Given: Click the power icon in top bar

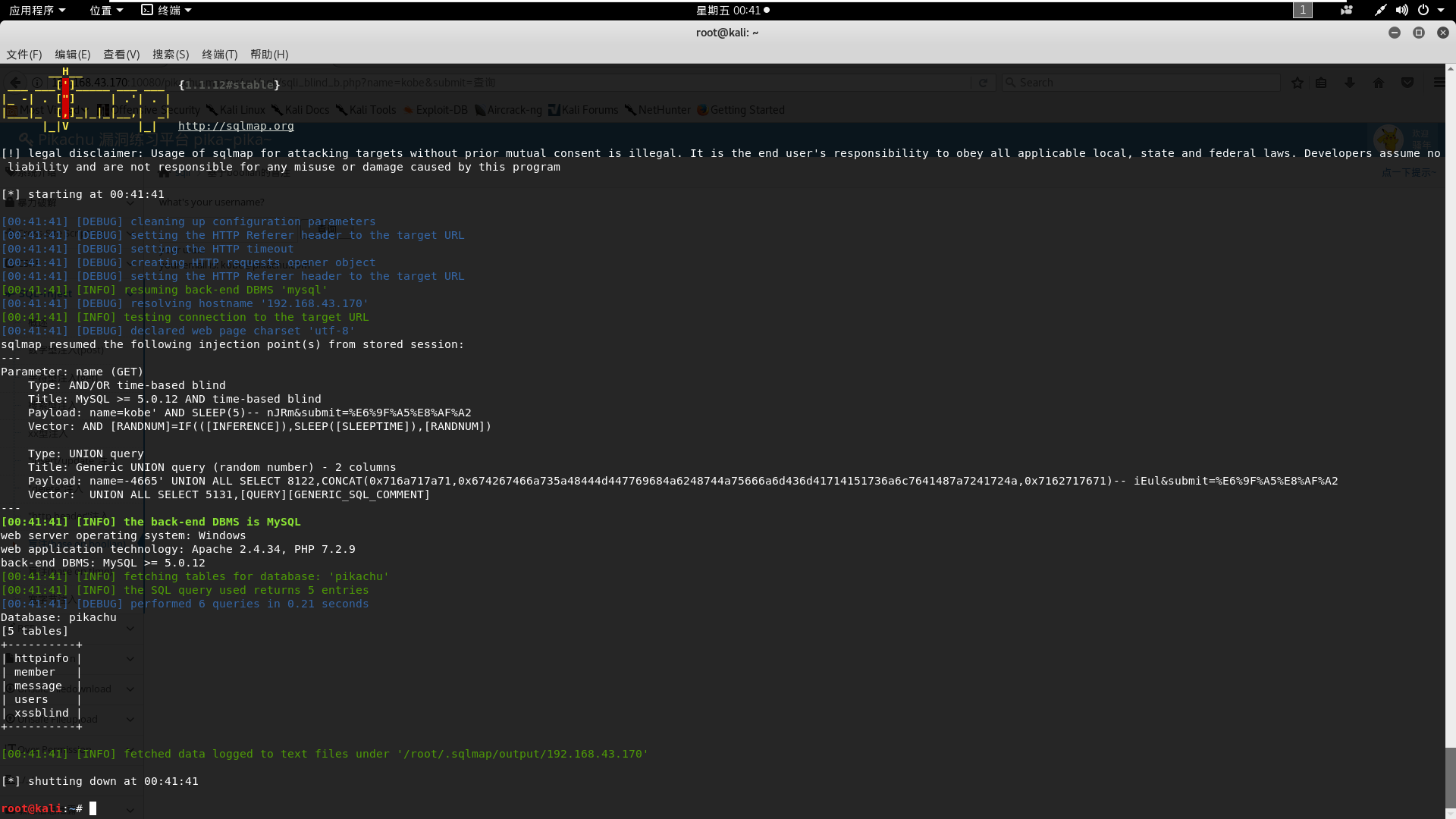Looking at the screenshot, I should 1423,10.
